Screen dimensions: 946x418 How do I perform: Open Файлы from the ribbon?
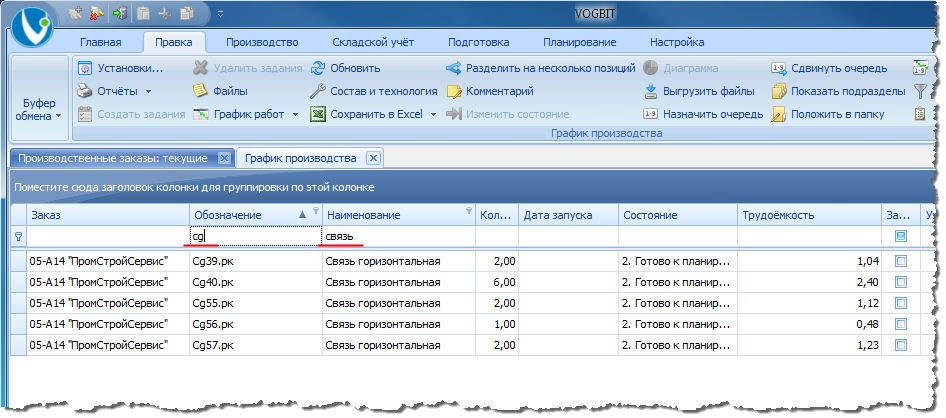click(220, 91)
